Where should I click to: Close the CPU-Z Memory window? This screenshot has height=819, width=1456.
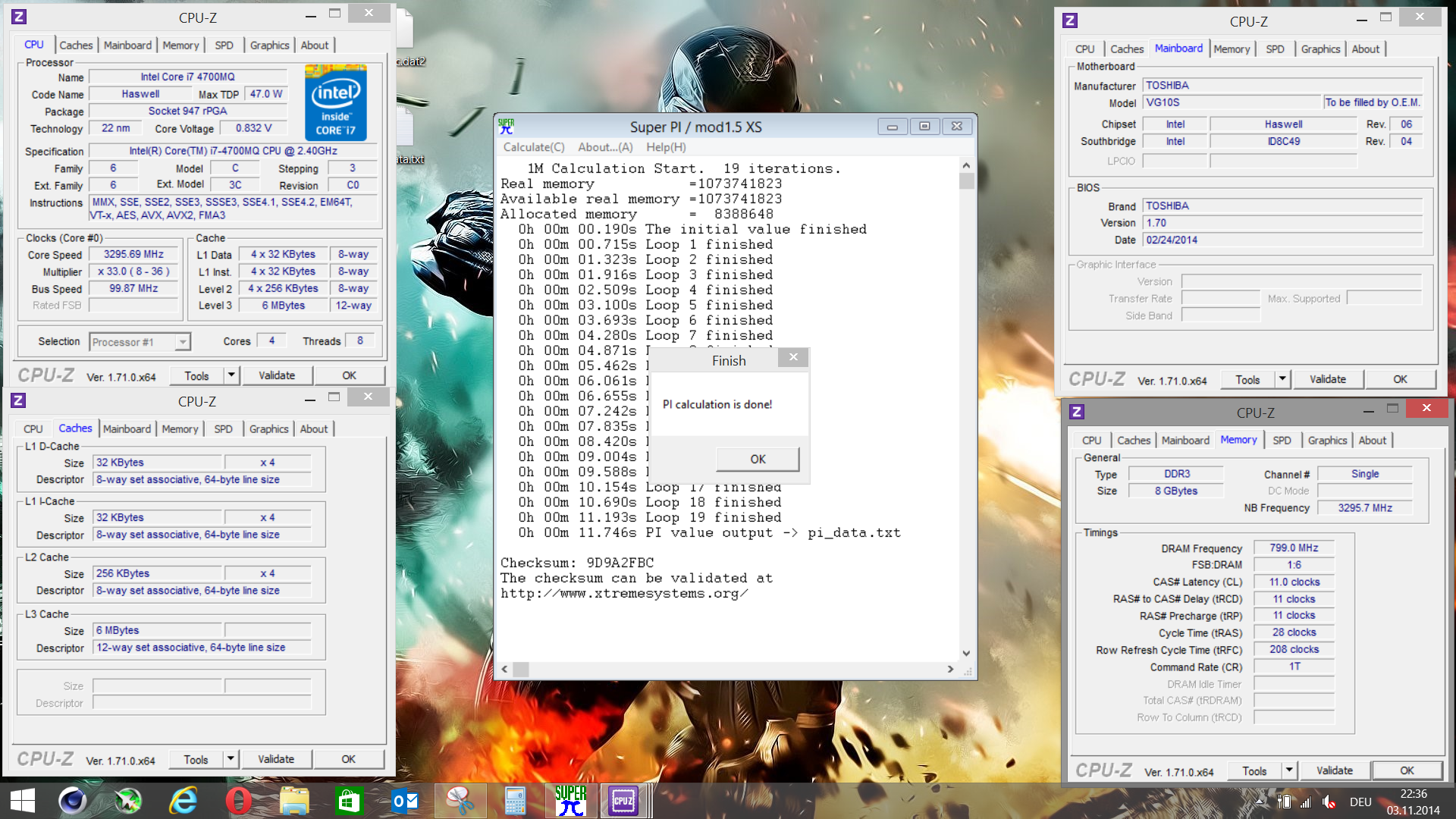(x=1426, y=408)
